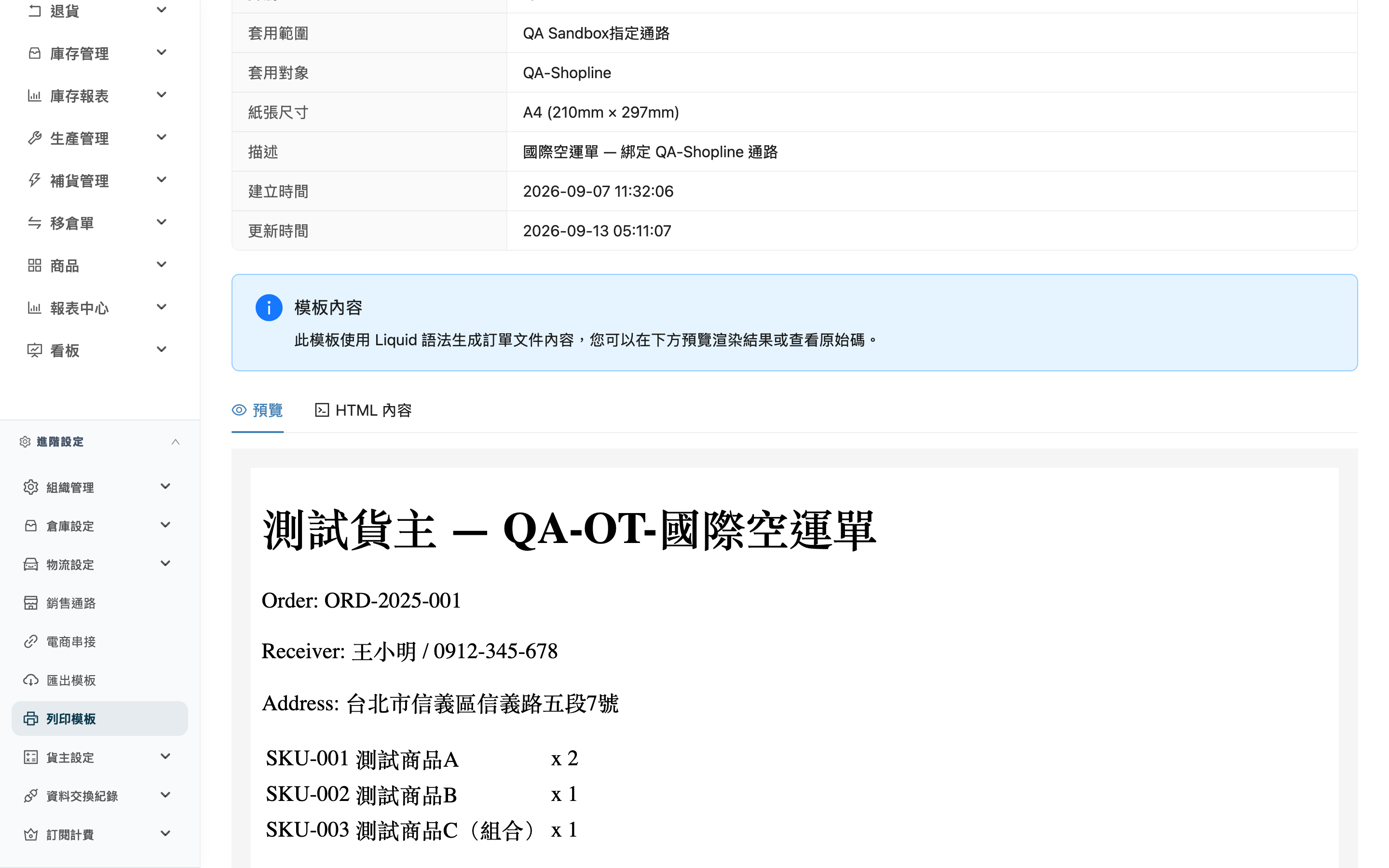Click the 組織管理 gear icon
The image size is (1389, 868).
(x=31, y=487)
